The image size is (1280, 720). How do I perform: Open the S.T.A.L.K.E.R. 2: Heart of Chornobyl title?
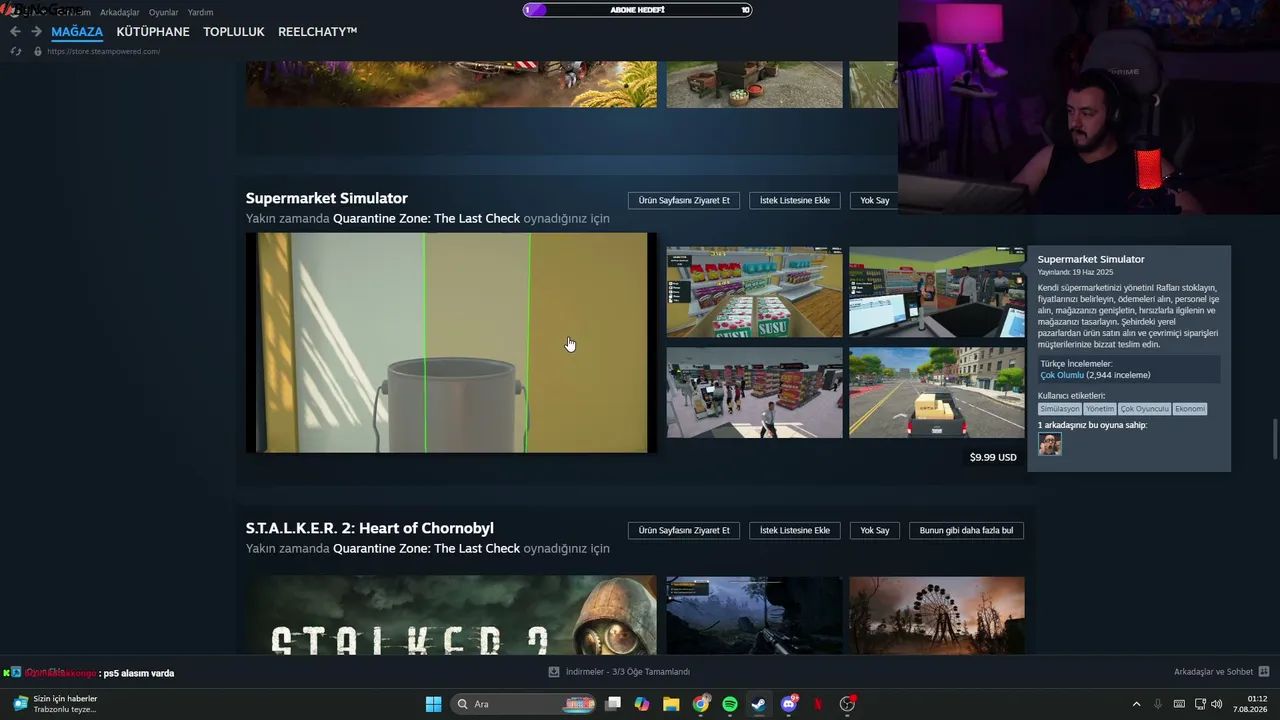tap(370, 528)
